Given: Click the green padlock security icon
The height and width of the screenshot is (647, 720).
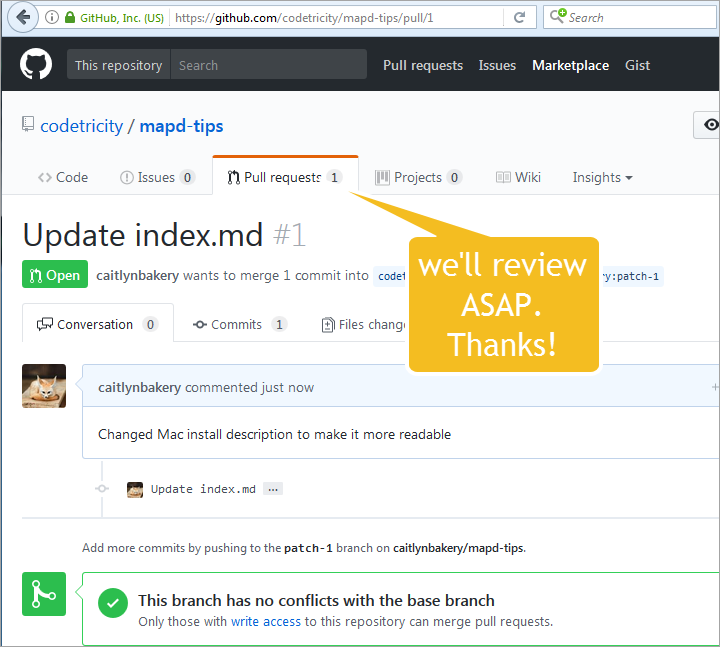Looking at the screenshot, I should pyautogui.click(x=70, y=17).
